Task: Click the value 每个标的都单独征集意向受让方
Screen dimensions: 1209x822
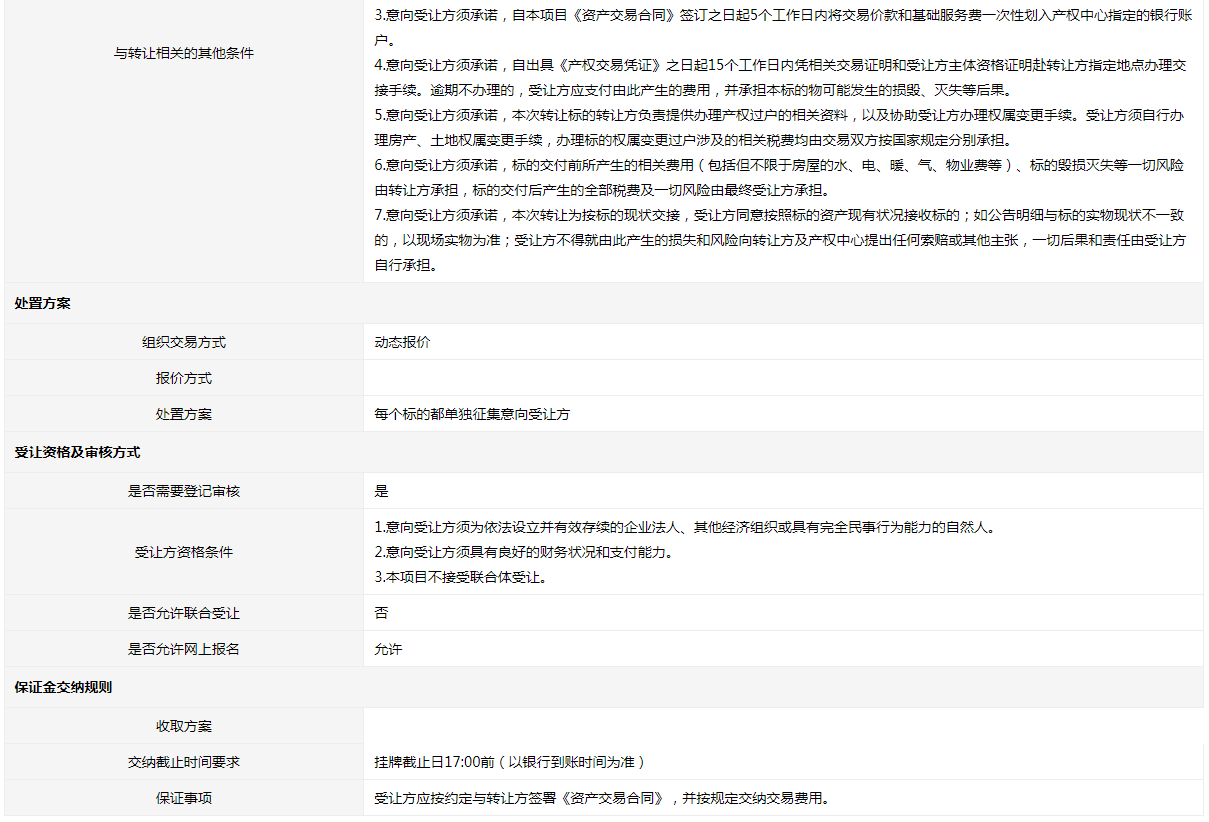Action: pyautogui.click(x=472, y=414)
